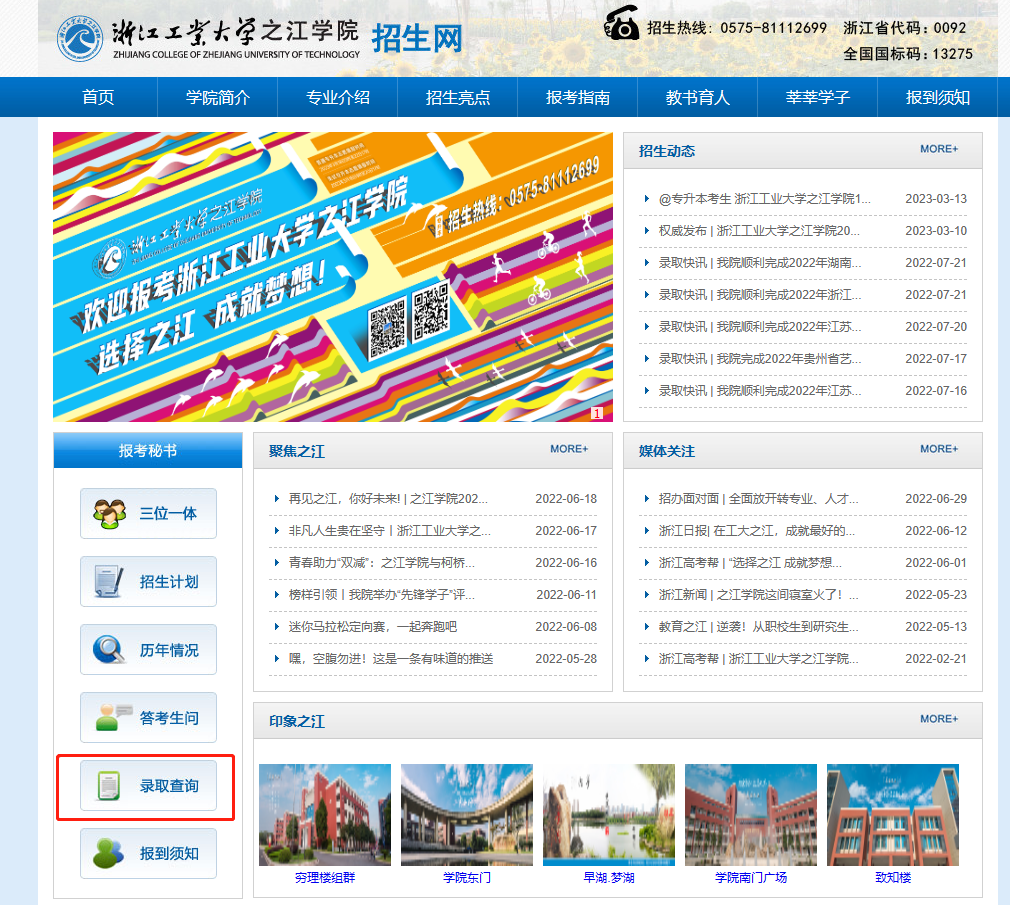Viewport: 1010px width, 905px height.
Task: Expand 招生动态 with MORE+ link
Action: pyautogui.click(x=938, y=149)
